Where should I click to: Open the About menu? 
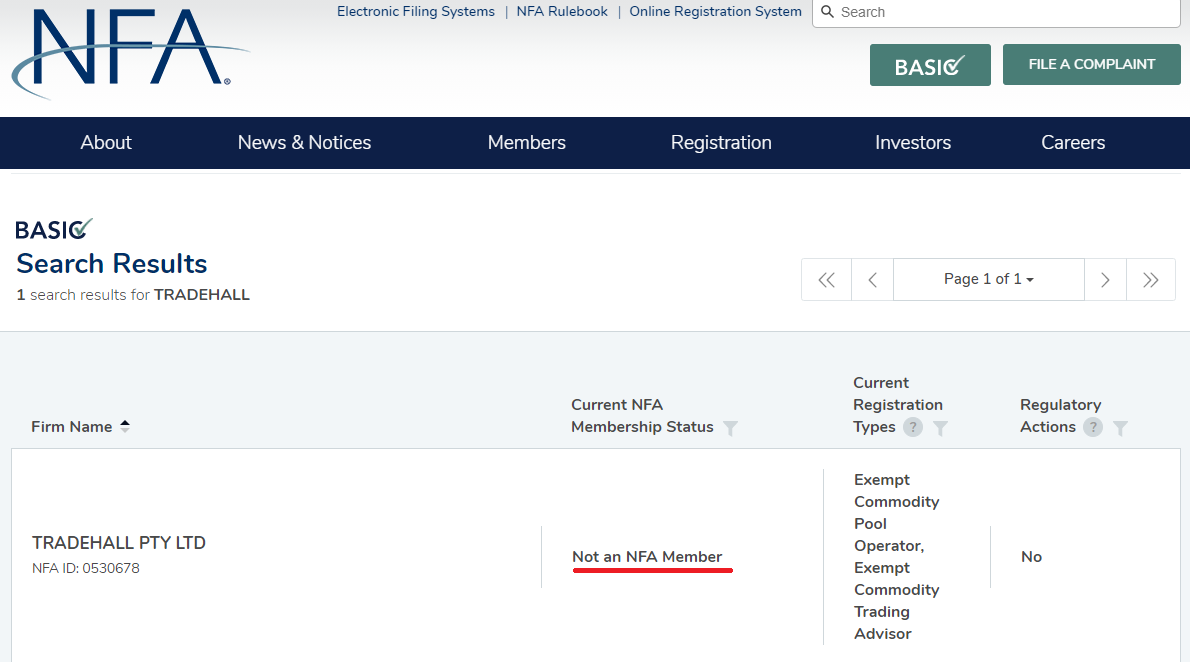point(106,143)
